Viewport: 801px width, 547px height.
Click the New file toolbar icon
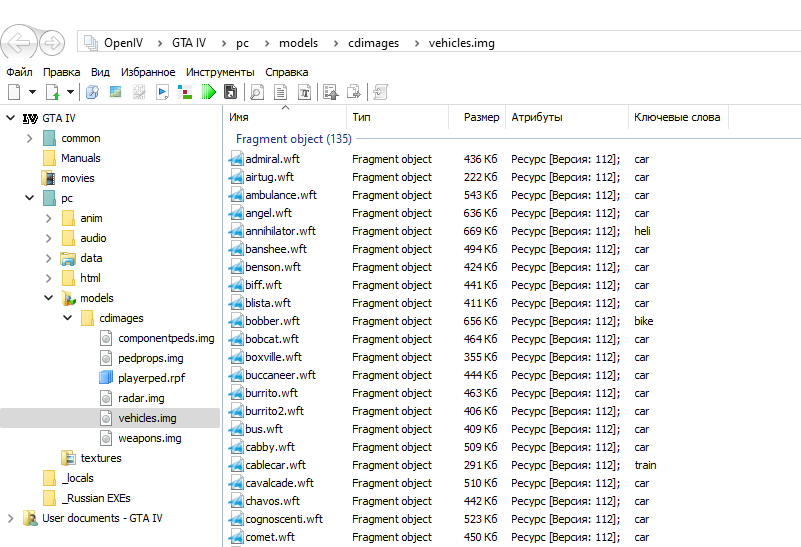point(14,92)
